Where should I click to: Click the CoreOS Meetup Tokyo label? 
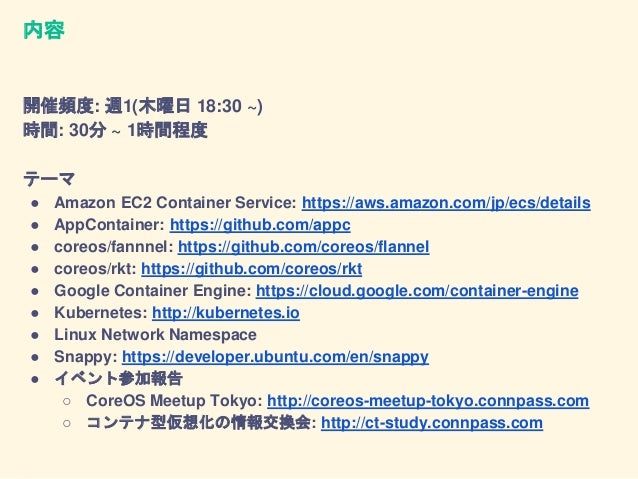174,401
